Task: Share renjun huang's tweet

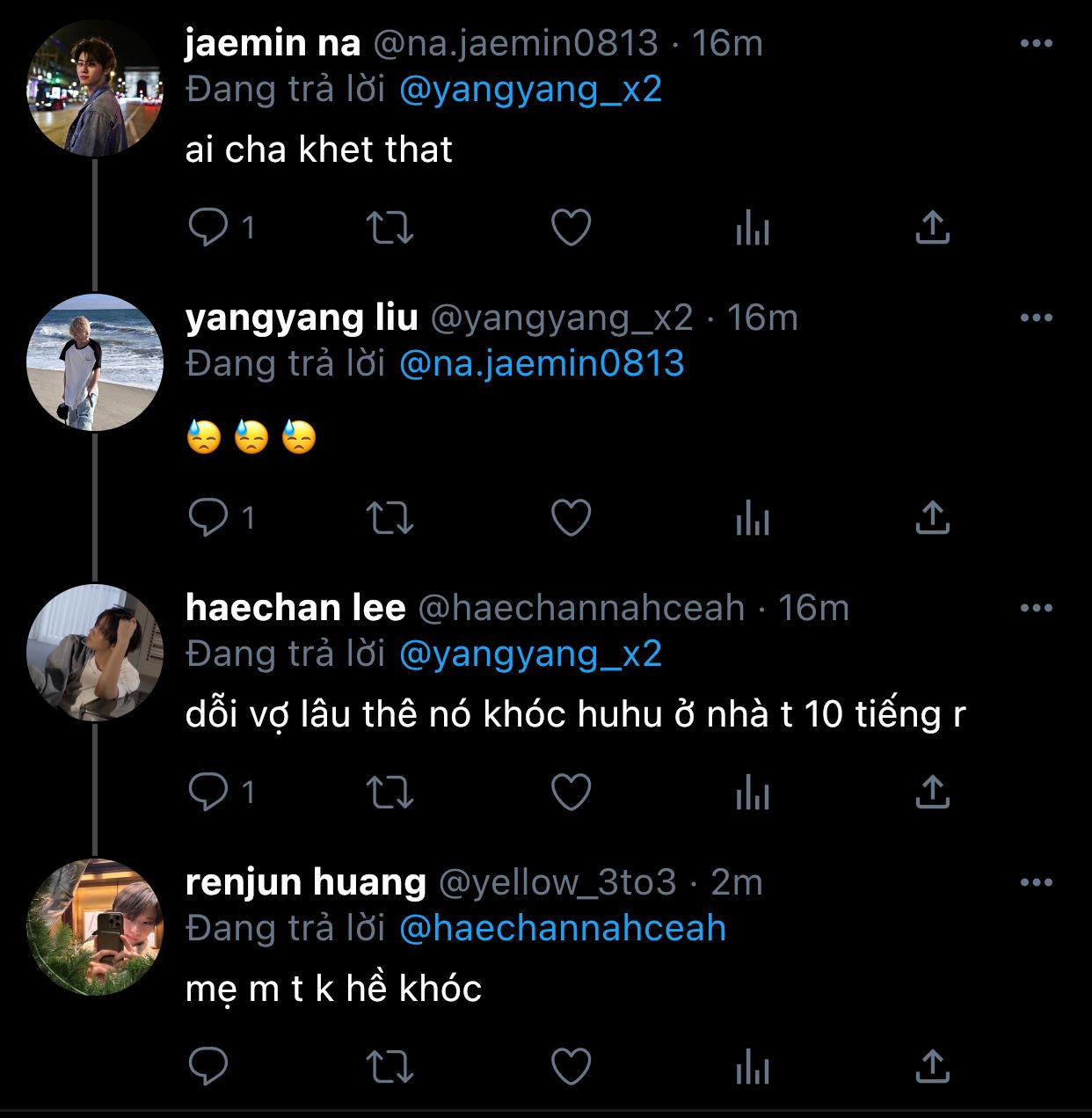Action: click(932, 1067)
